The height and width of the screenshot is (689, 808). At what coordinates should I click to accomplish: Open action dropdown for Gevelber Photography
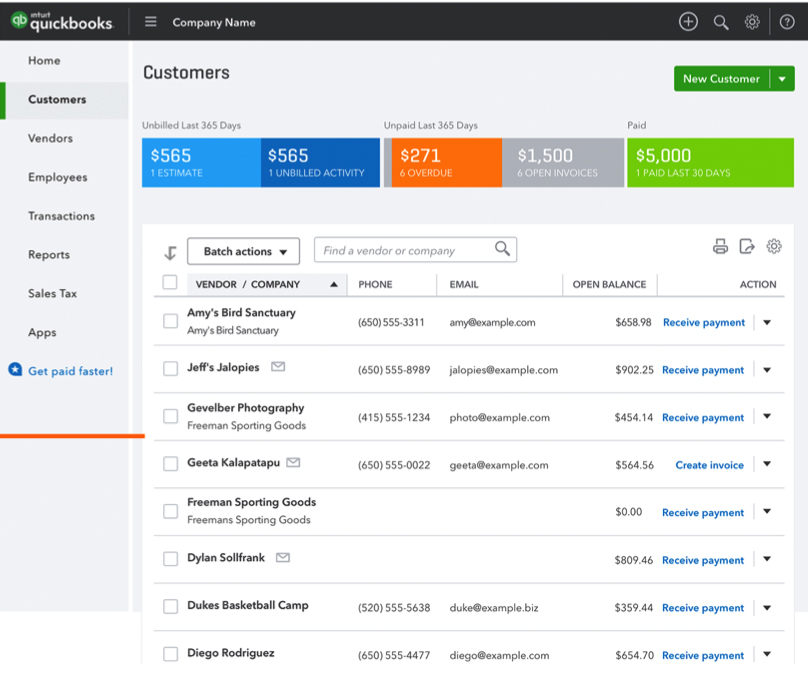click(x=767, y=416)
